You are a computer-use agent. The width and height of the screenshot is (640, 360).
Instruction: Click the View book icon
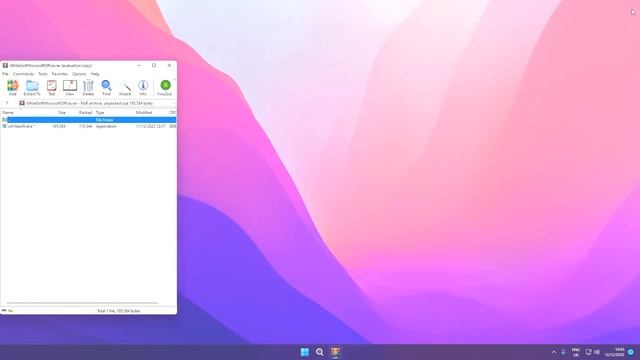pos(70,87)
